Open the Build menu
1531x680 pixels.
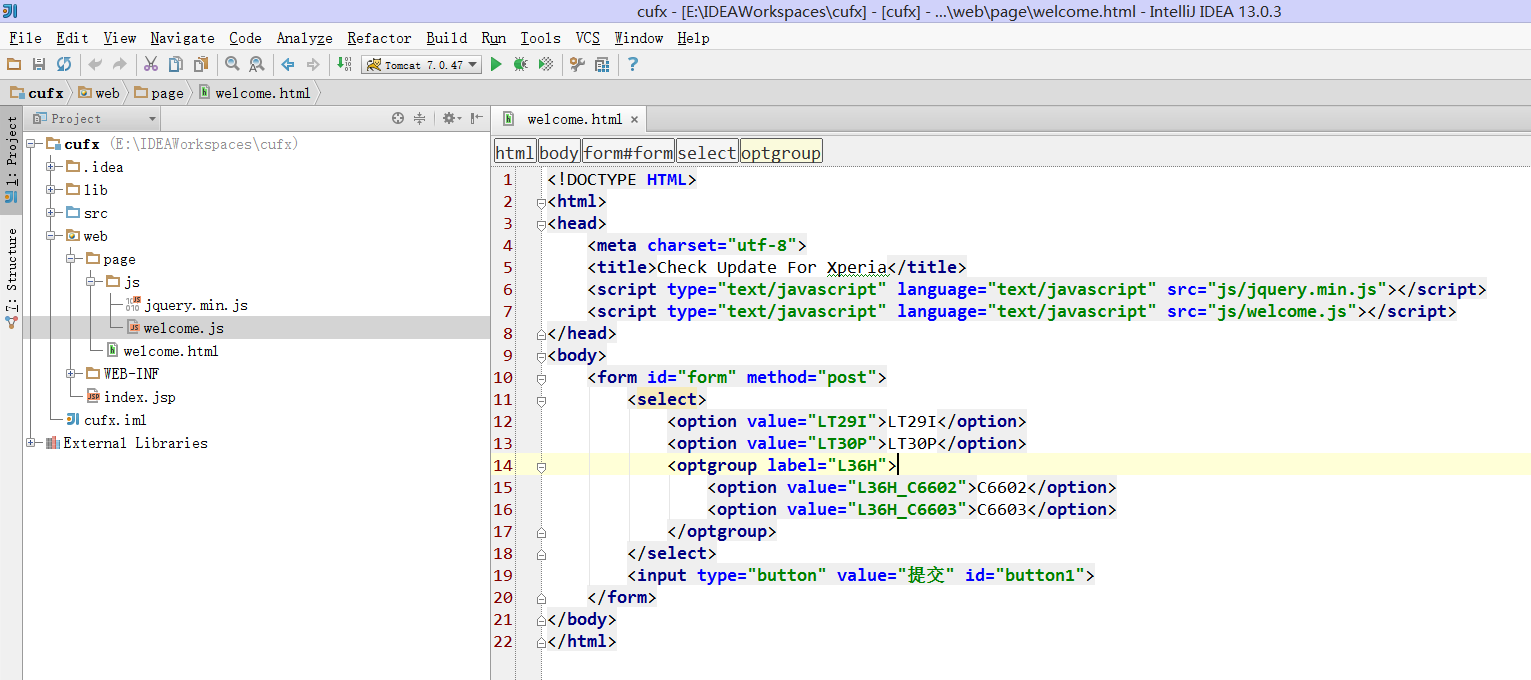tap(446, 38)
